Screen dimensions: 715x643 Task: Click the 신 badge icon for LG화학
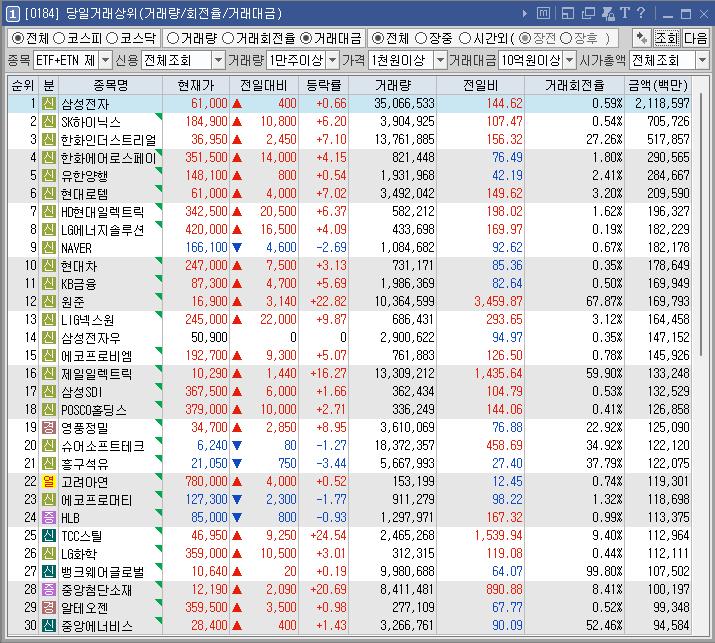[x=49, y=553]
